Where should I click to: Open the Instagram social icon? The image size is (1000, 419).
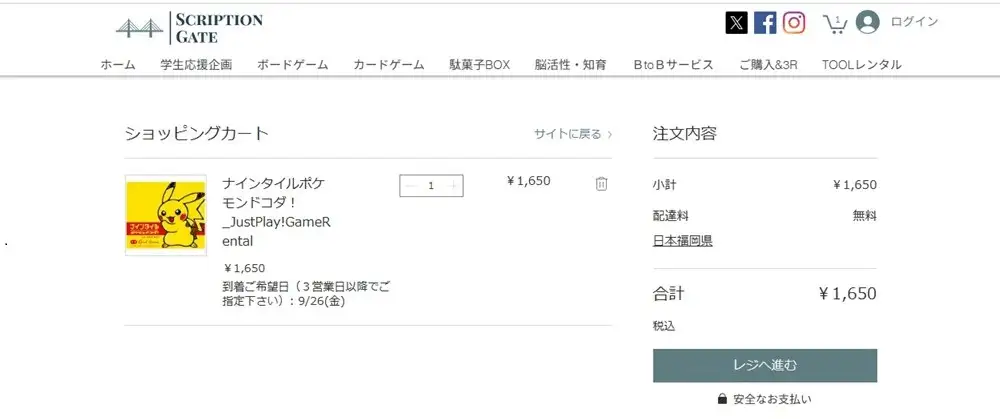point(794,22)
